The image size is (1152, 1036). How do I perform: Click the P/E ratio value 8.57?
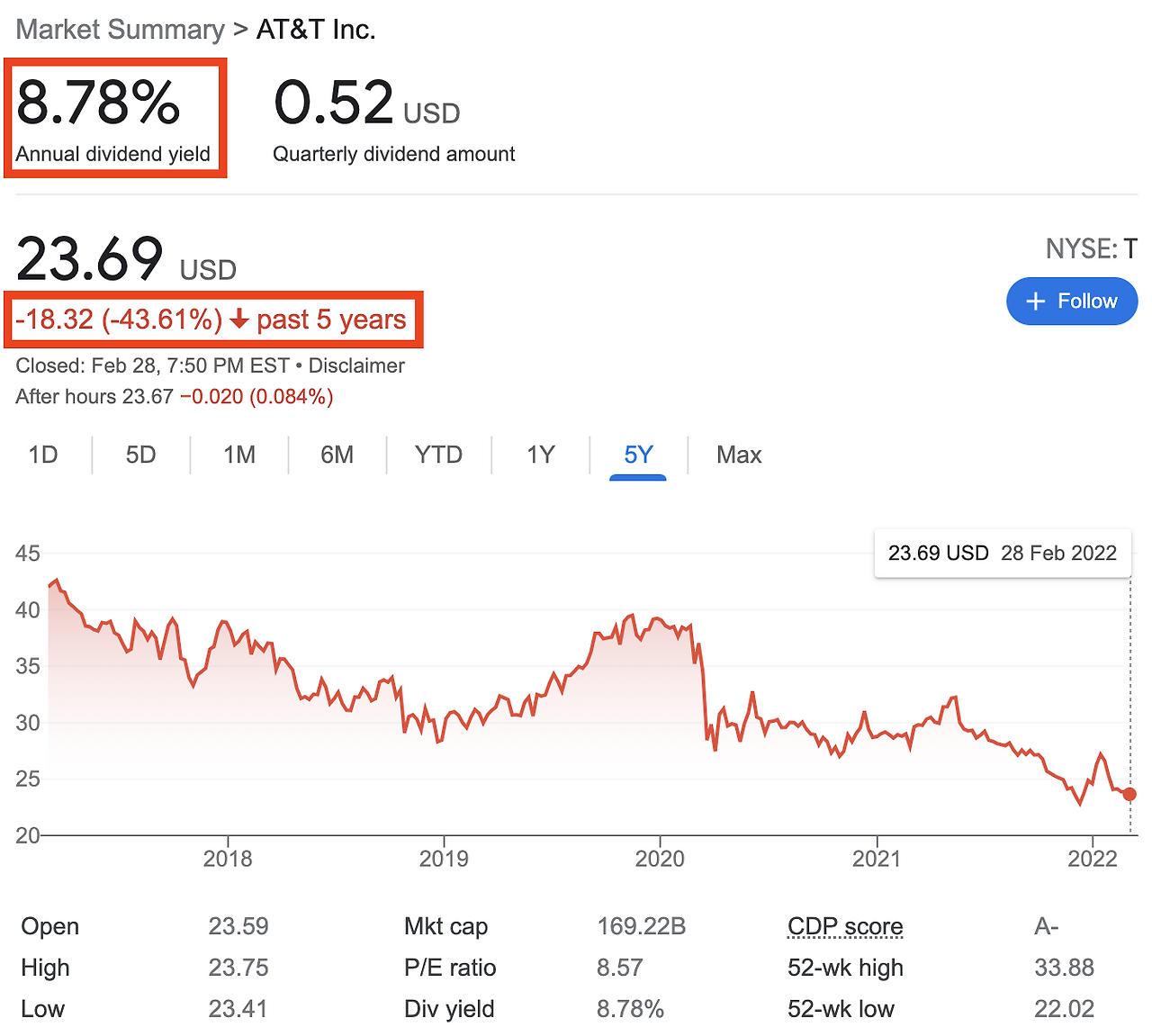click(620, 968)
